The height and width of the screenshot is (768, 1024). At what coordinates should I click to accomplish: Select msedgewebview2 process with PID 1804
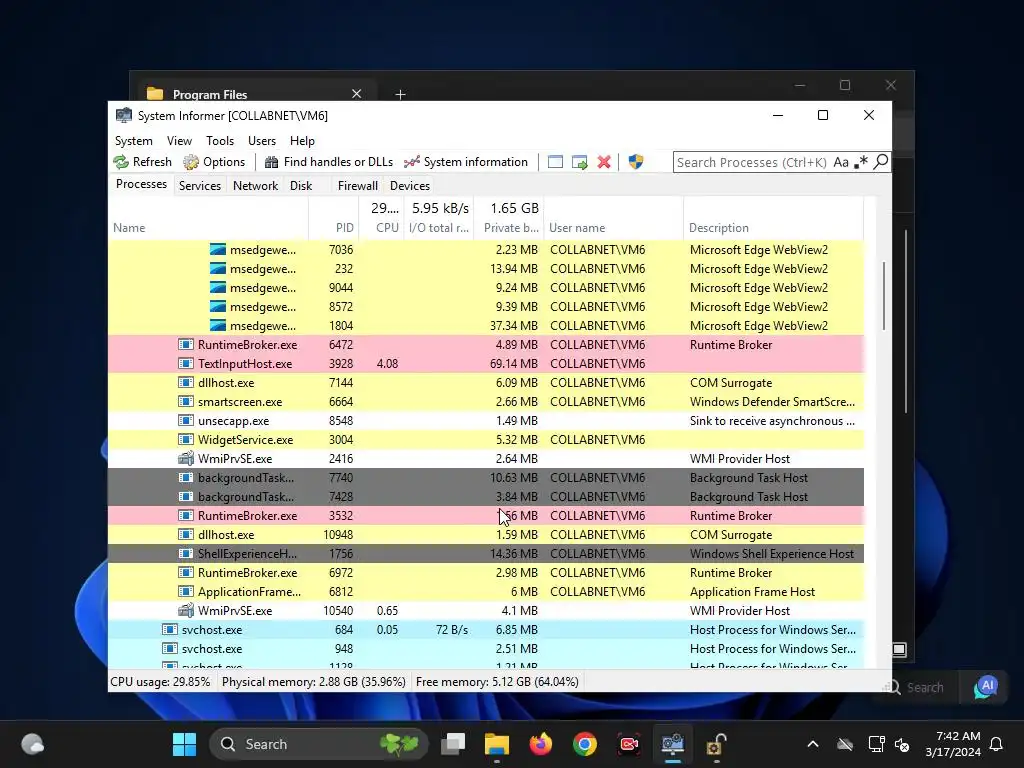[x=486, y=326]
